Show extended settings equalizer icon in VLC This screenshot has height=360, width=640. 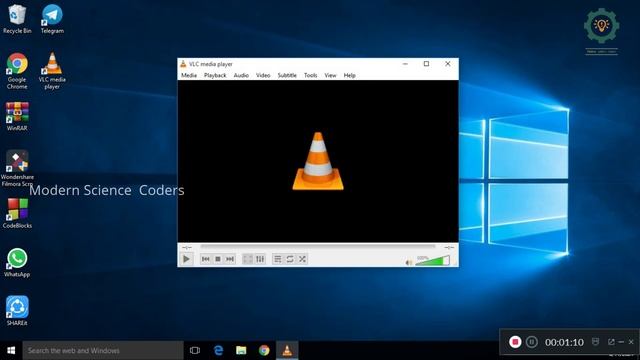click(x=260, y=259)
